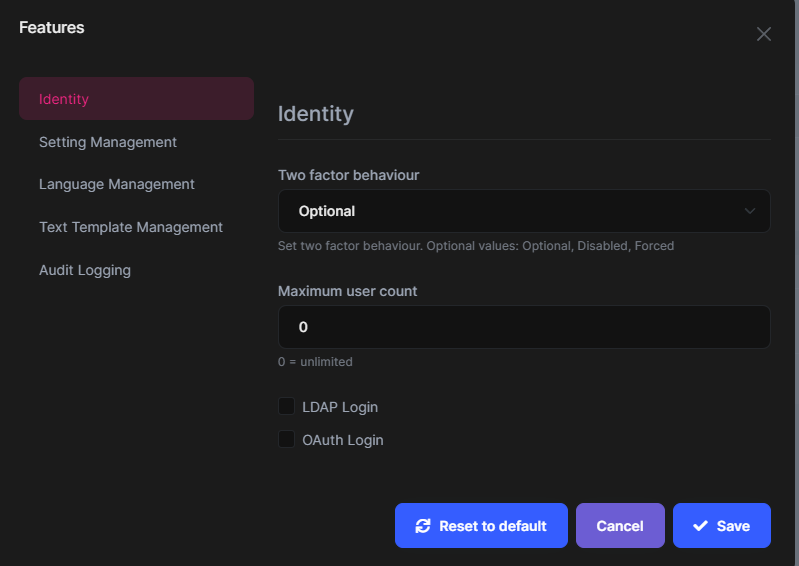Click the LDAP Login label text
799x566 pixels.
point(340,407)
